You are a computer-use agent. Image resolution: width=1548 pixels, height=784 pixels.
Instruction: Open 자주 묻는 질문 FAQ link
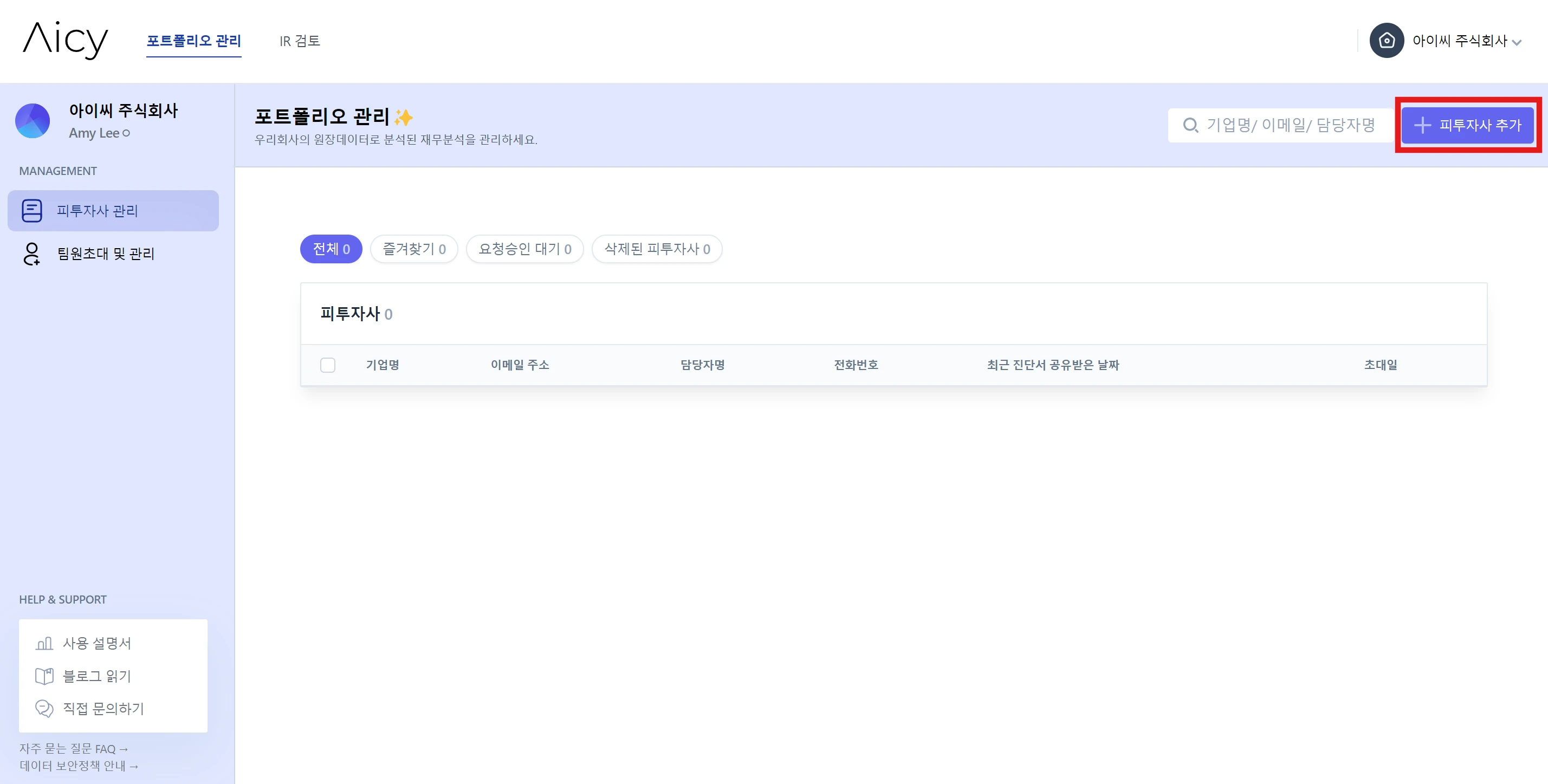[74, 749]
